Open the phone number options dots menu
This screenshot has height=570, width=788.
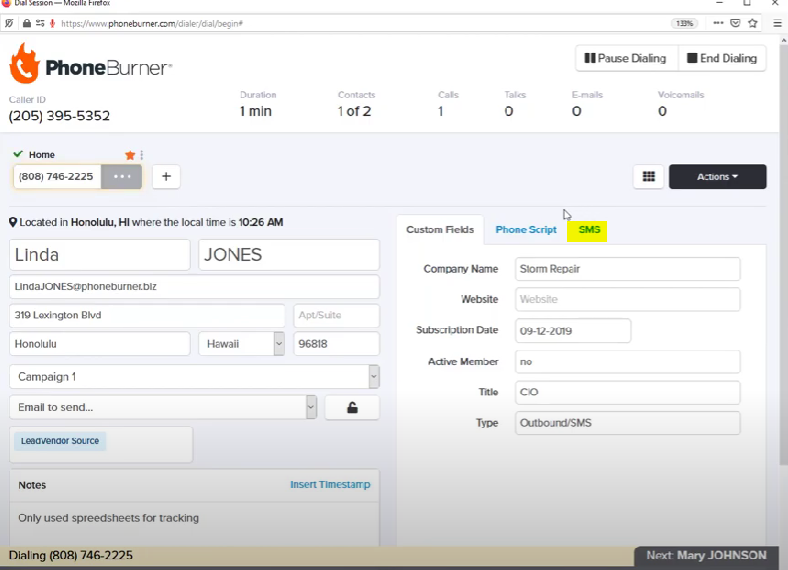[142, 155]
